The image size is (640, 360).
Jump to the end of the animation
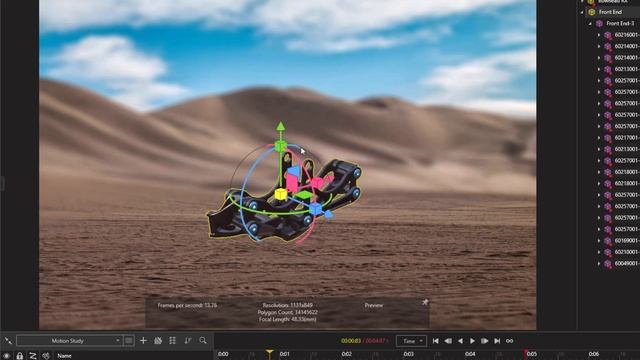click(x=497, y=341)
